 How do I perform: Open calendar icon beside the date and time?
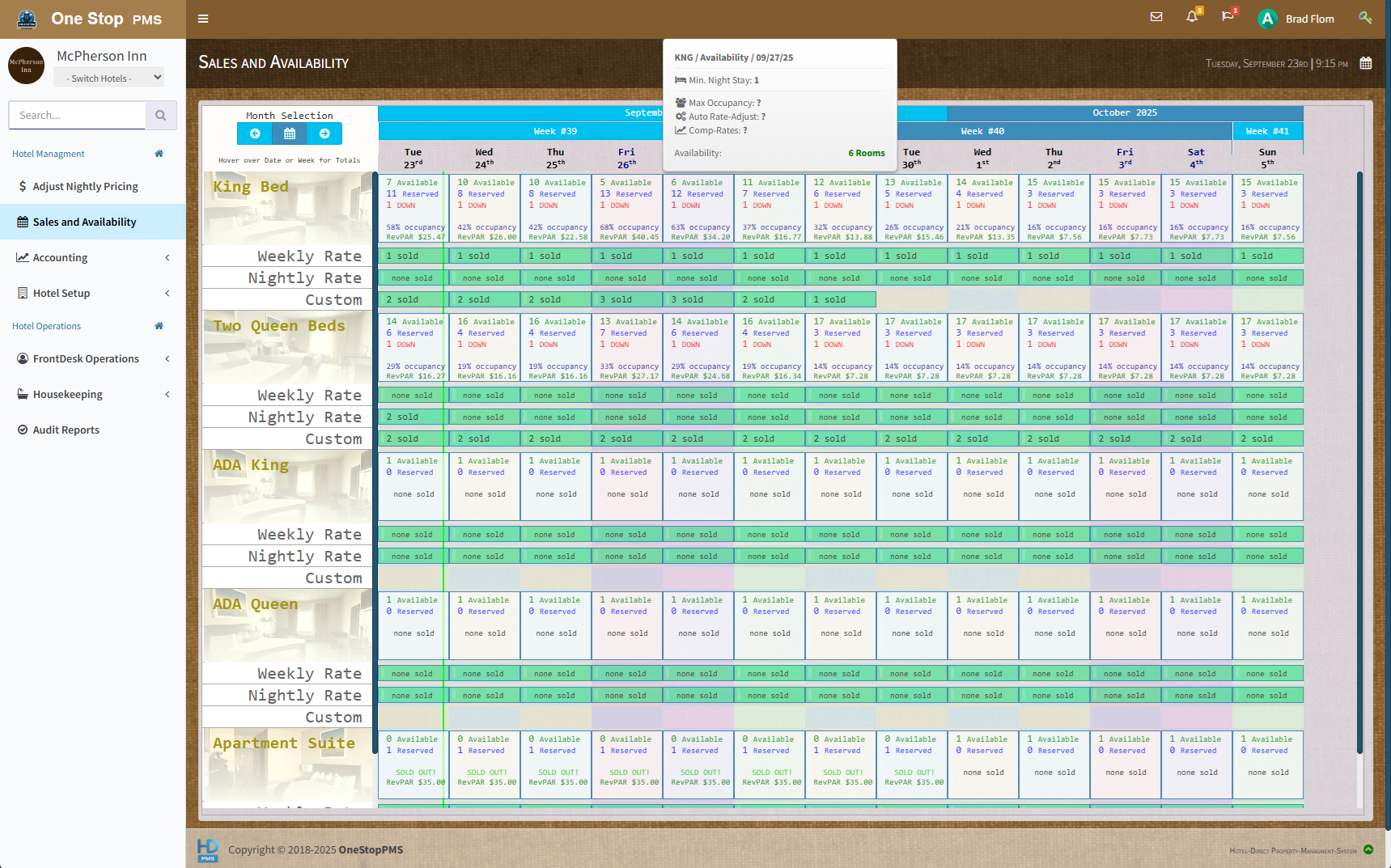click(x=1366, y=63)
